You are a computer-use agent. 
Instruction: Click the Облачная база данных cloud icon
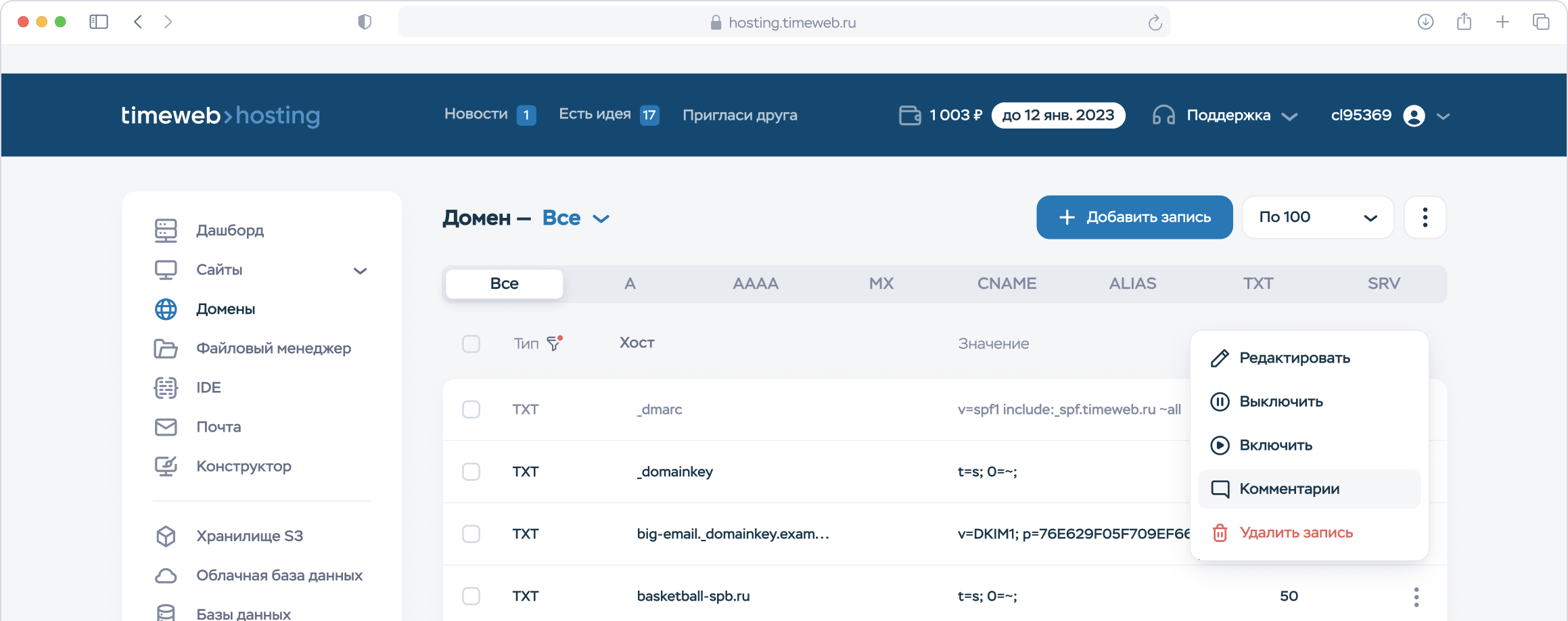point(166,576)
